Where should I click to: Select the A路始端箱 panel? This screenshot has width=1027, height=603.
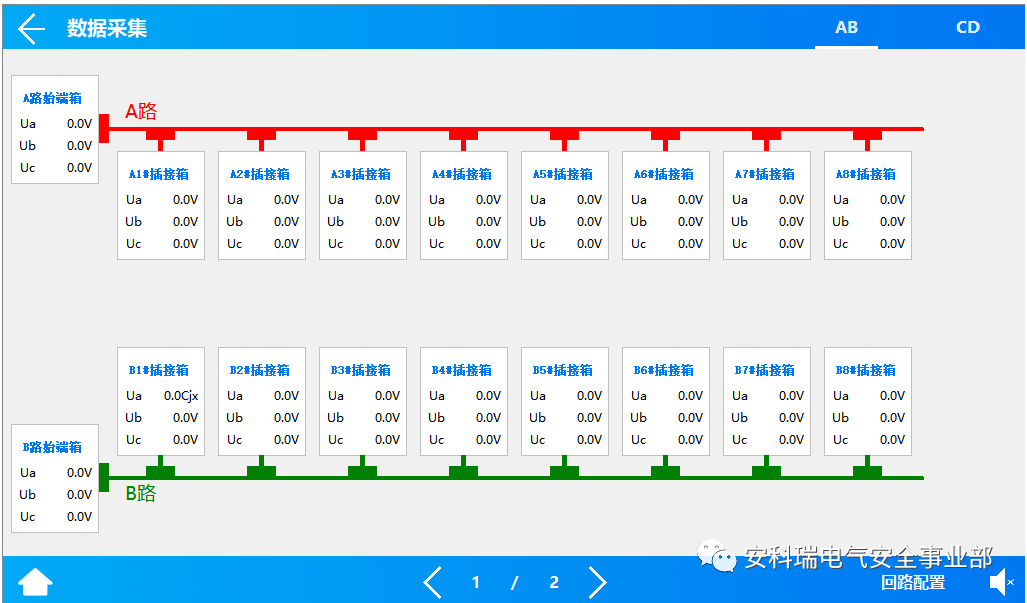click(55, 130)
